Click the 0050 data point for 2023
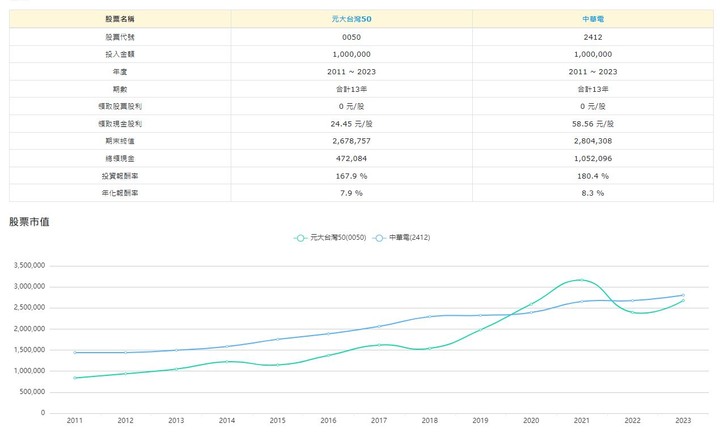720x432 pixels. 683,301
